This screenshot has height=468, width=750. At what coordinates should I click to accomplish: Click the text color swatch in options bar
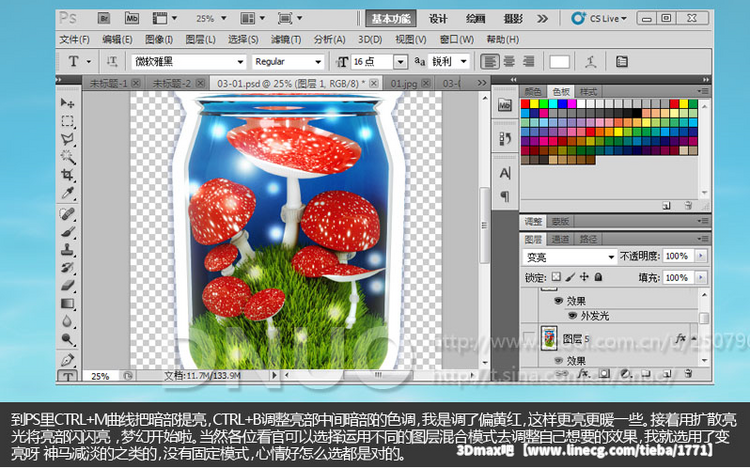tap(559, 62)
